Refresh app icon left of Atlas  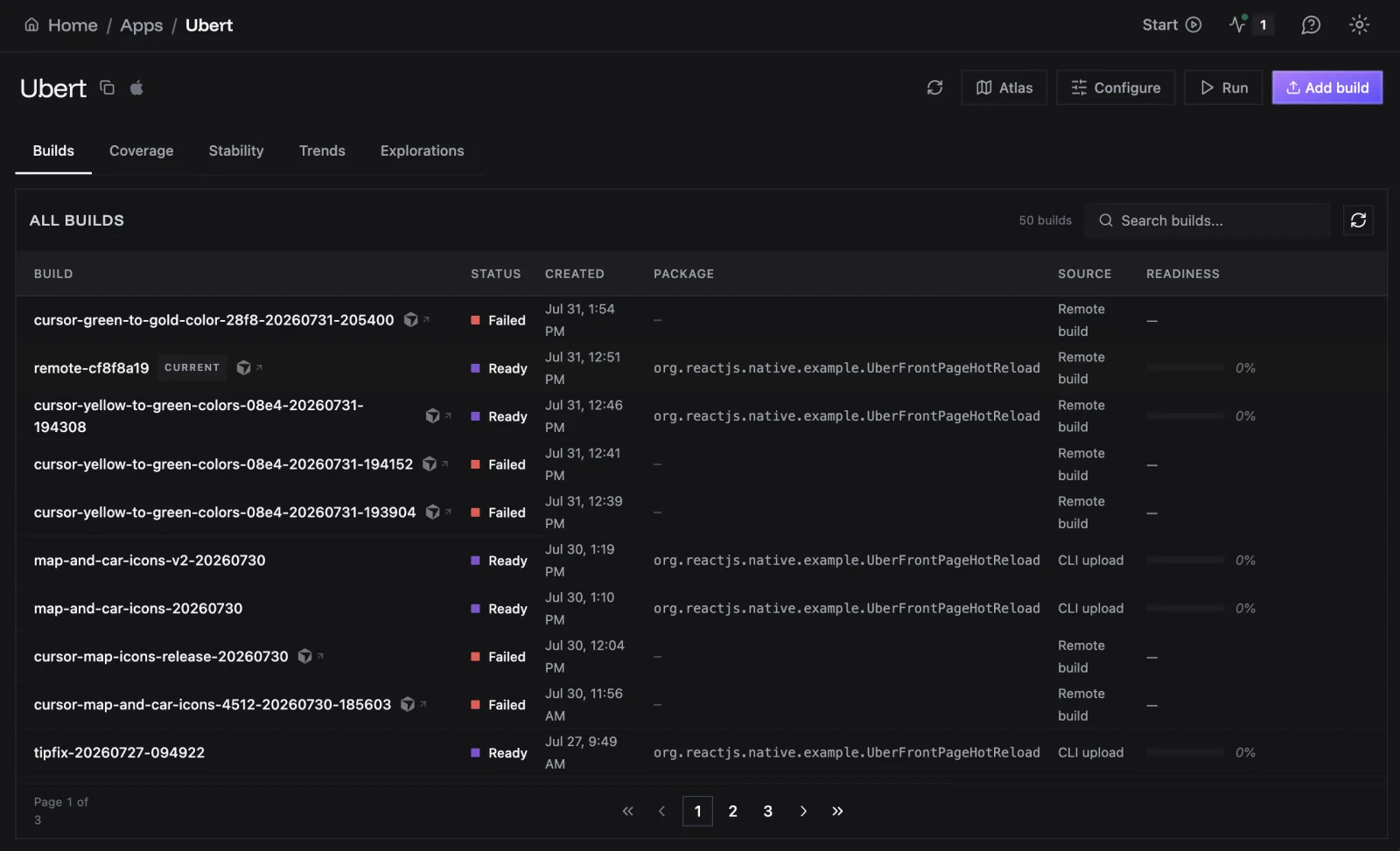point(934,87)
